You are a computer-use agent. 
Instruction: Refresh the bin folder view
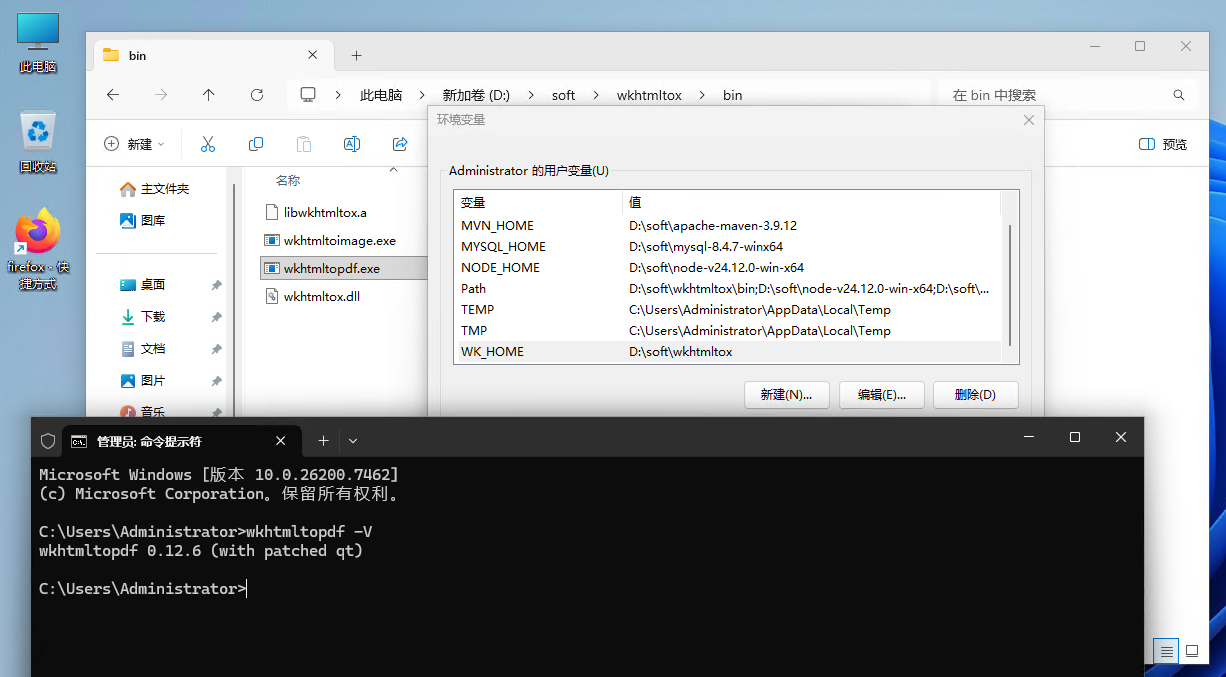click(x=257, y=95)
